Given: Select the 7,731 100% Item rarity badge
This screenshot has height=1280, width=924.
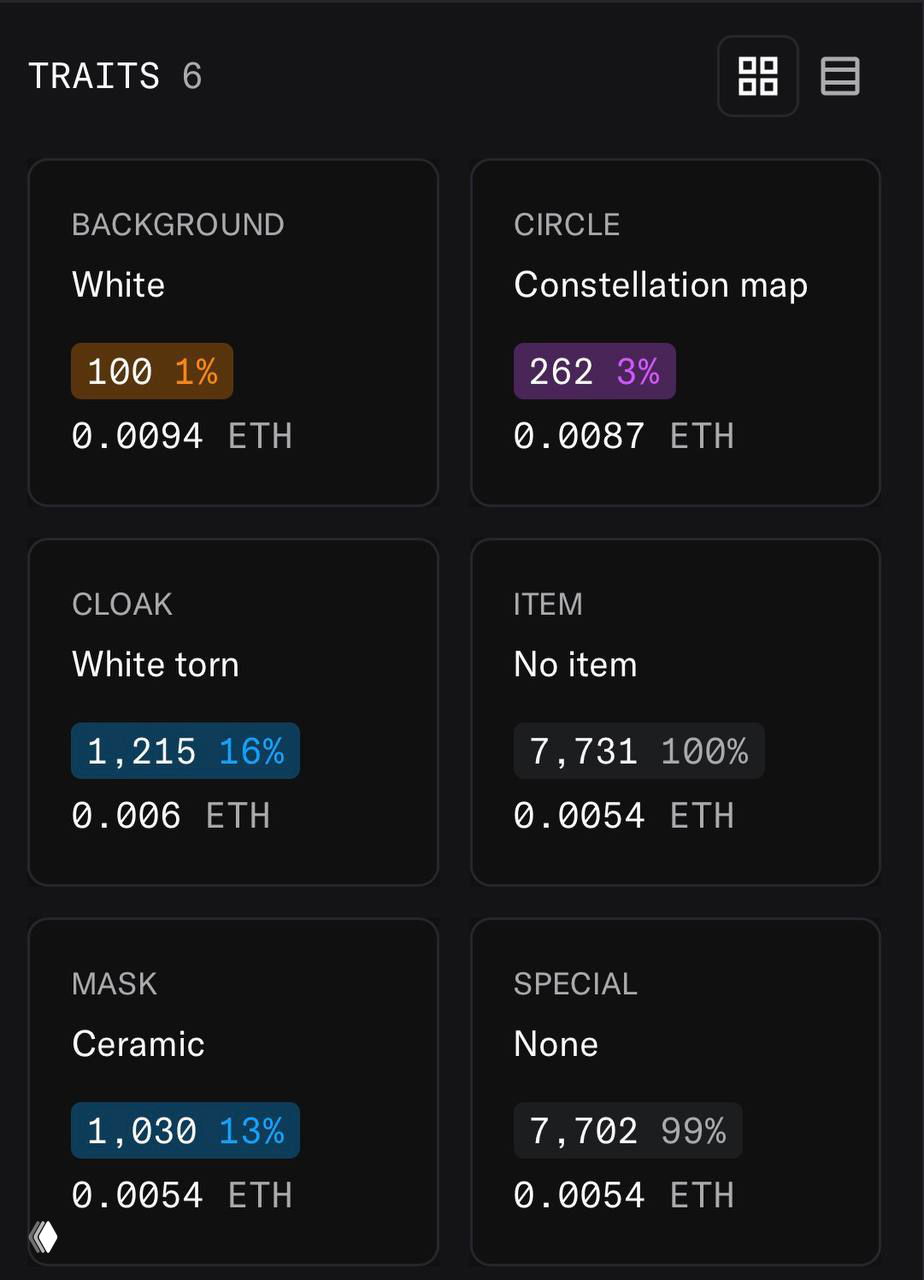Looking at the screenshot, I should tap(638, 750).
